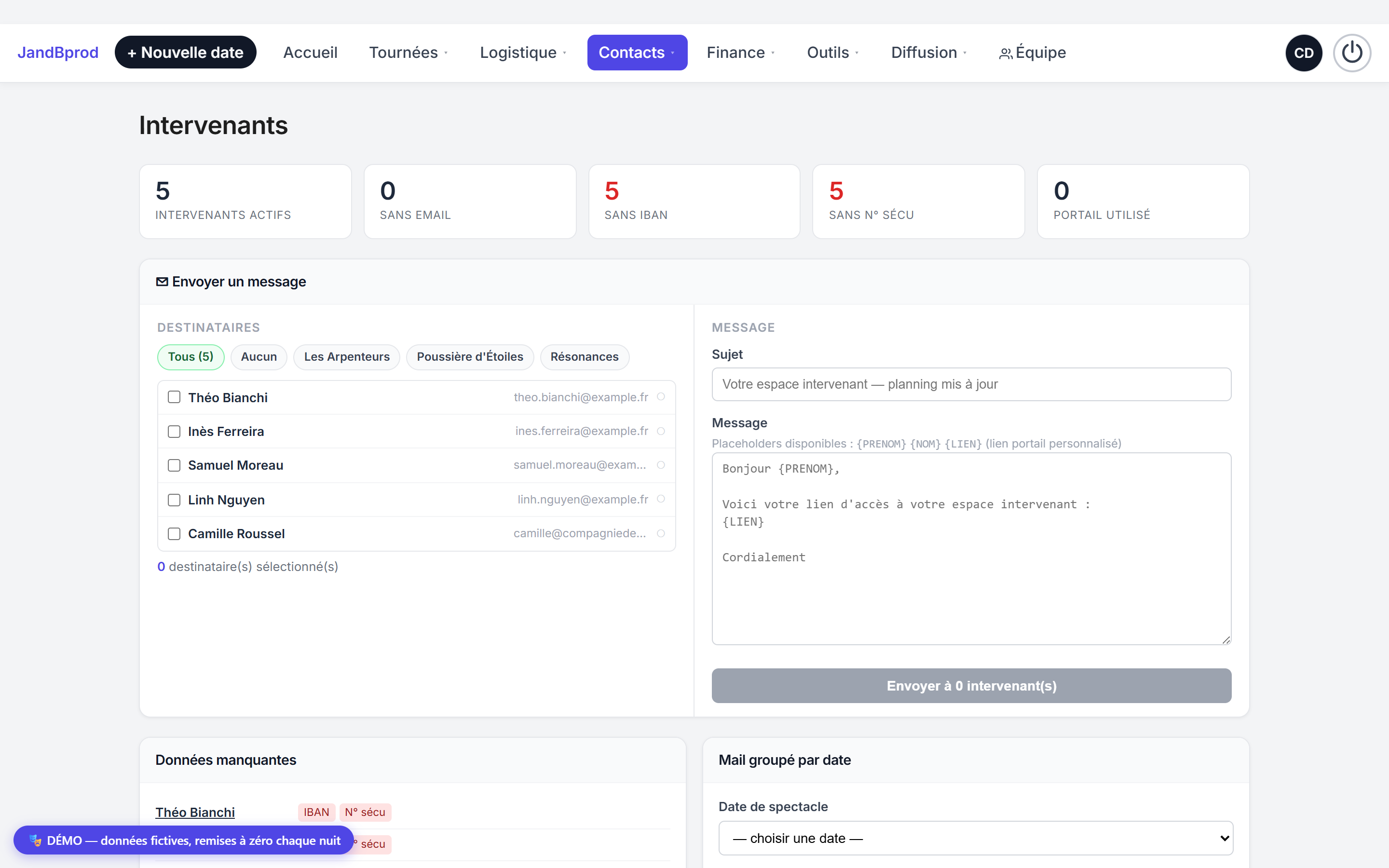1389x868 pixels.
Task: Check the Samuel Moreau recipient checkbox
Action: (174, 465)
